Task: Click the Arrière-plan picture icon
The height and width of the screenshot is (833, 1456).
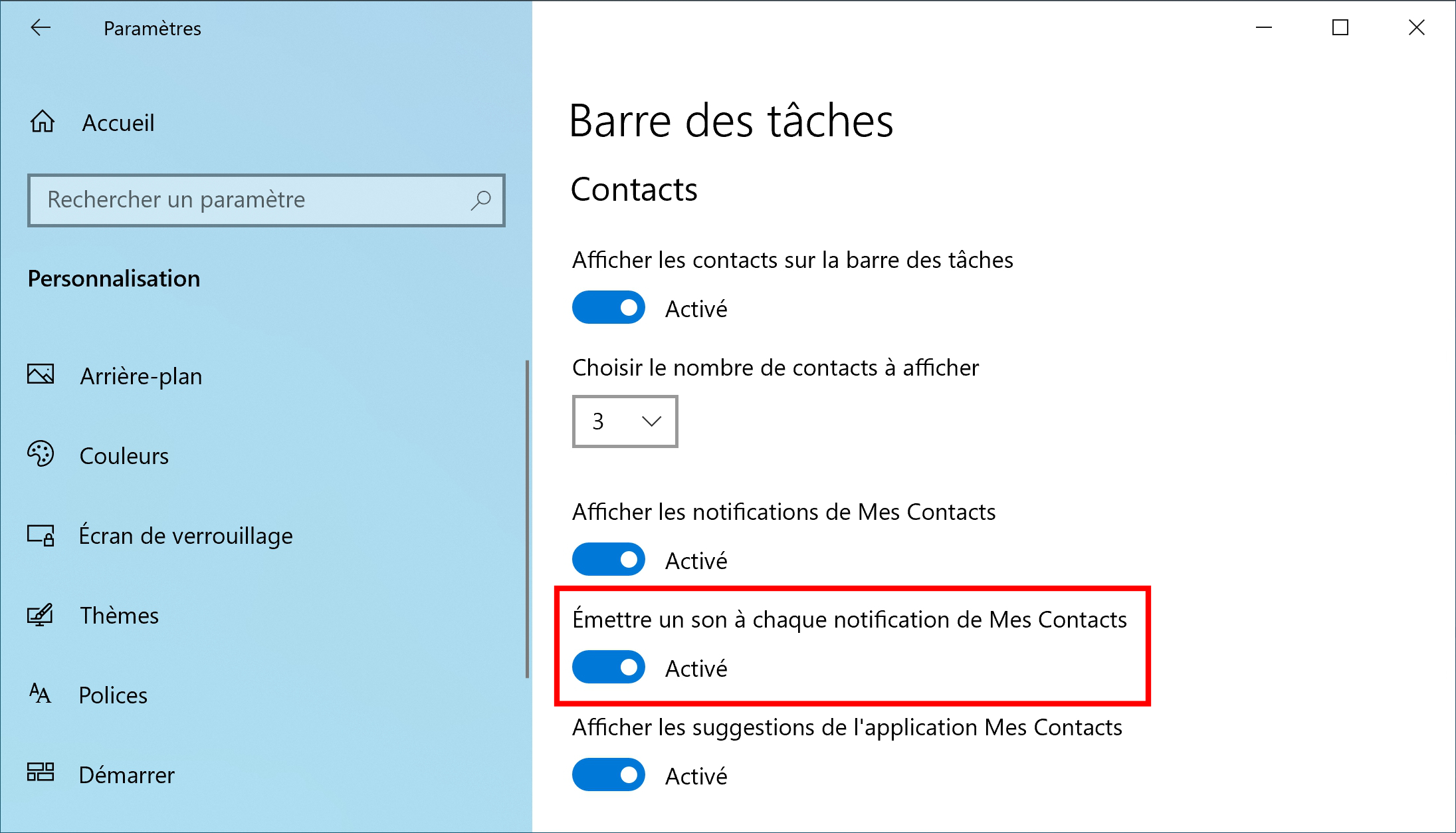Action: click(41, 374)
